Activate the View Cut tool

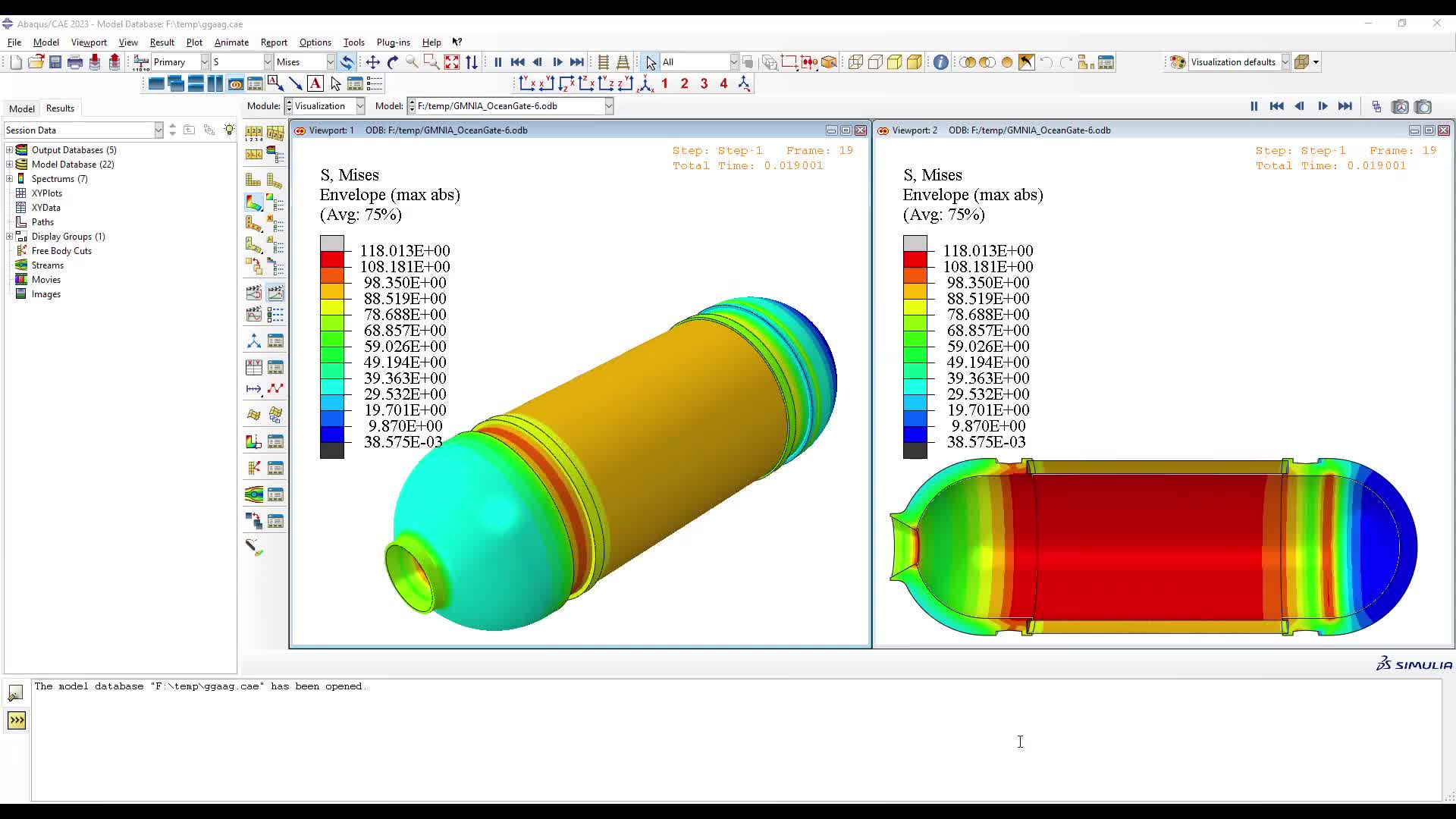tap(254, 441)
